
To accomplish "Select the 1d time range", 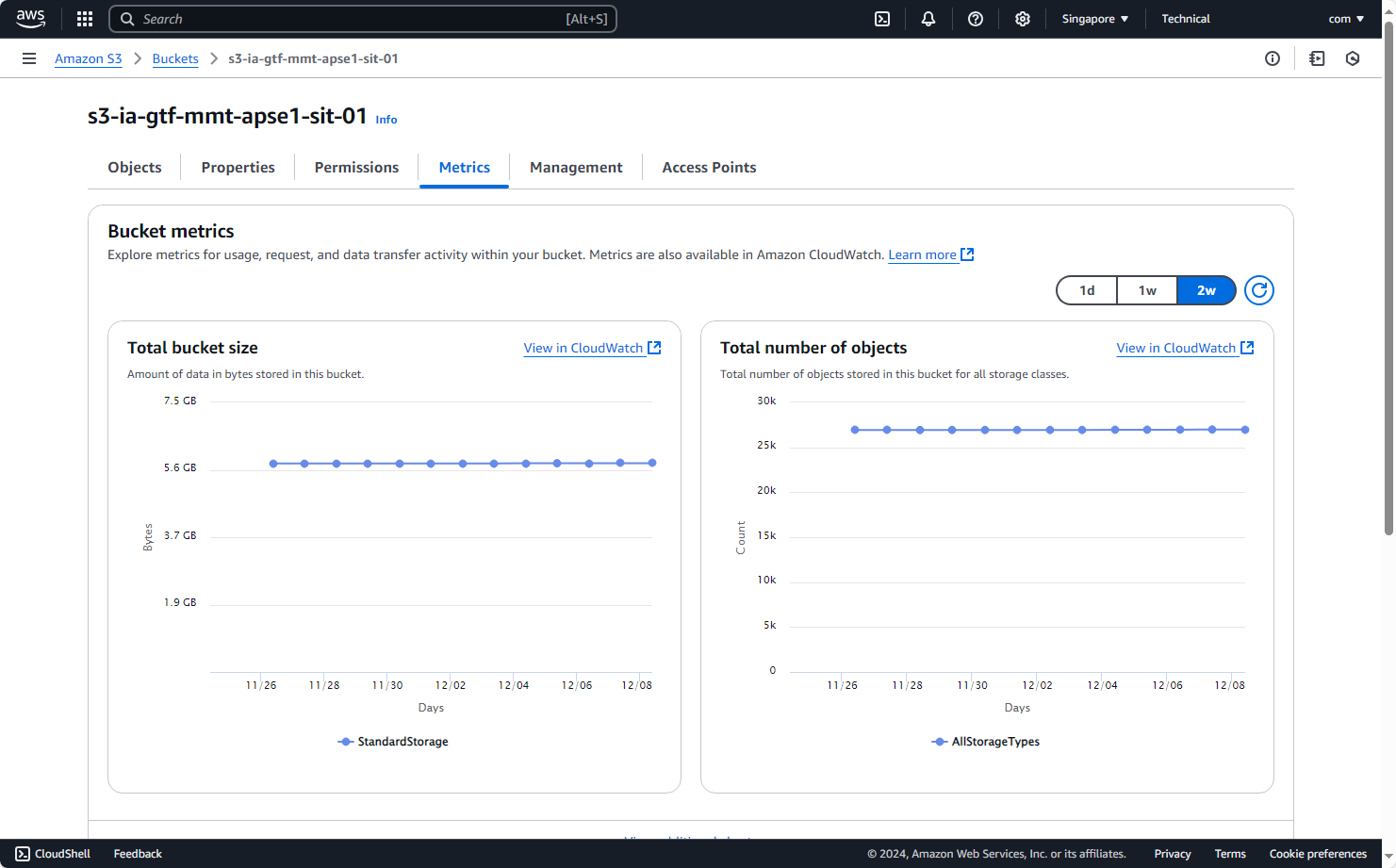I will [1087, 290].
